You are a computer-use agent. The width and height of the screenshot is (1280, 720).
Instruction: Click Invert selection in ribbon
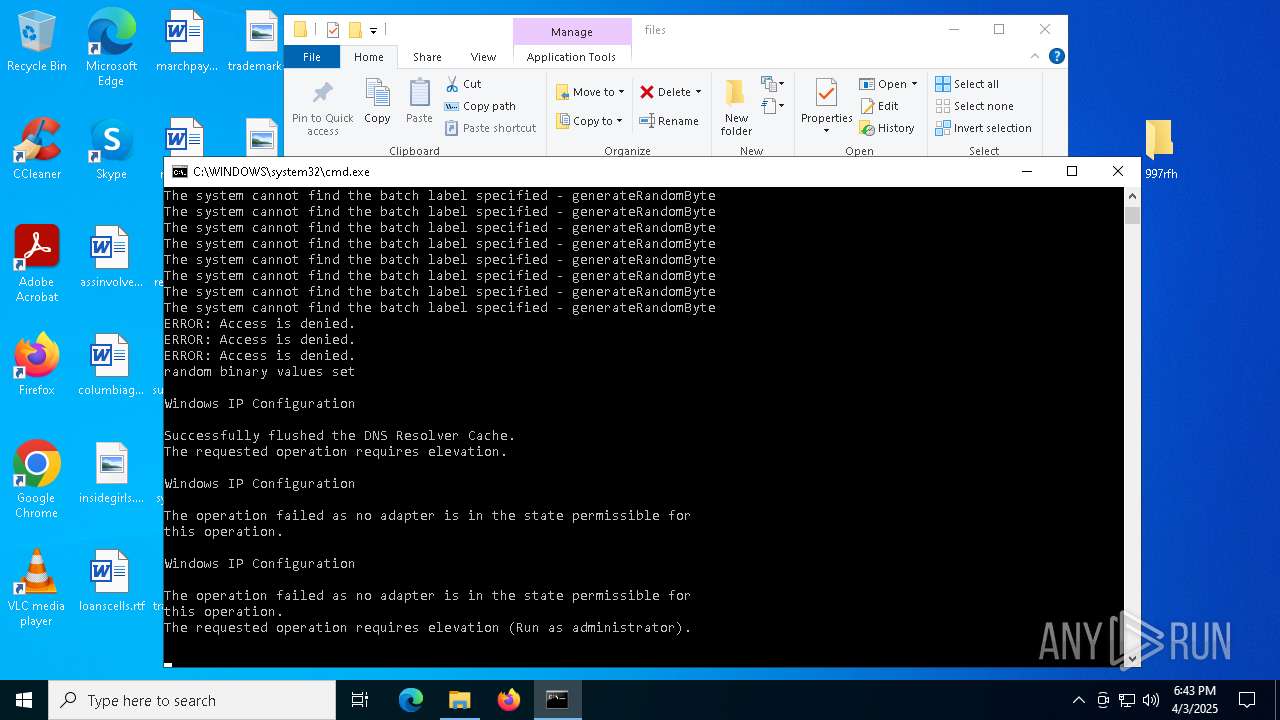click(983, 128)
